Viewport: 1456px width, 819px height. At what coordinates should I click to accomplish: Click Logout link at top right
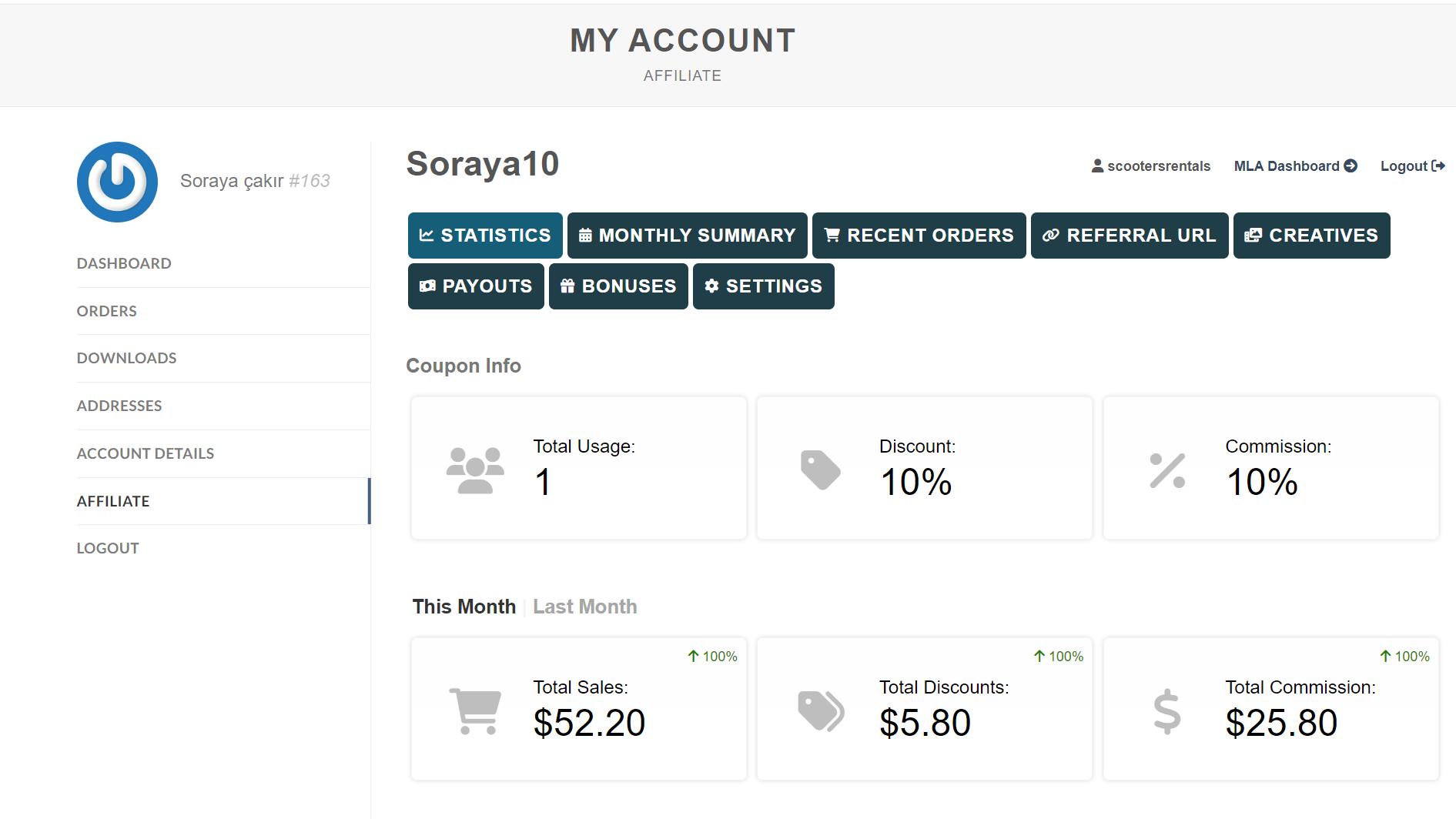[1411, 166]
